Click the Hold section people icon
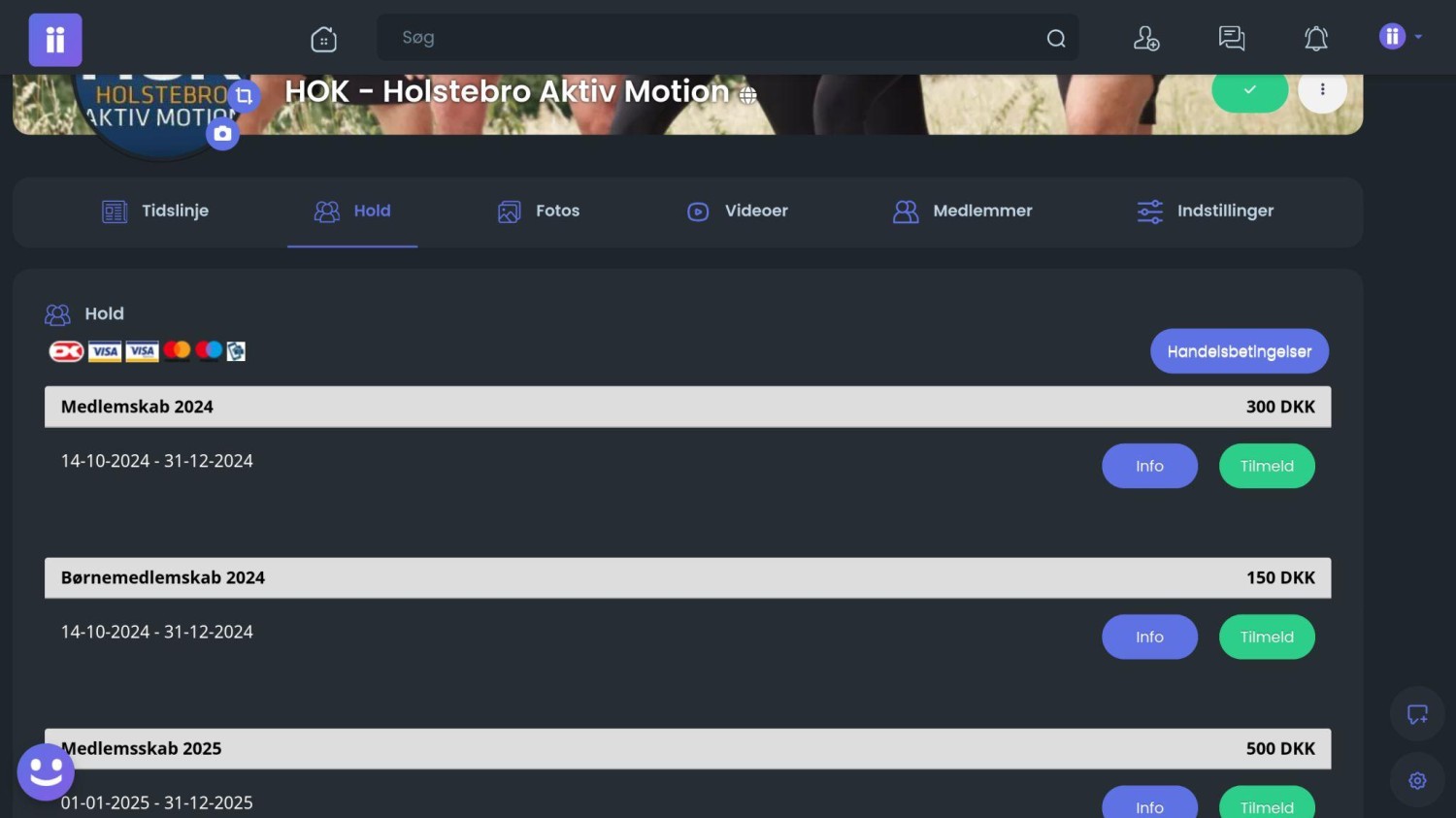1456x818 pixels. coord(57,314)
